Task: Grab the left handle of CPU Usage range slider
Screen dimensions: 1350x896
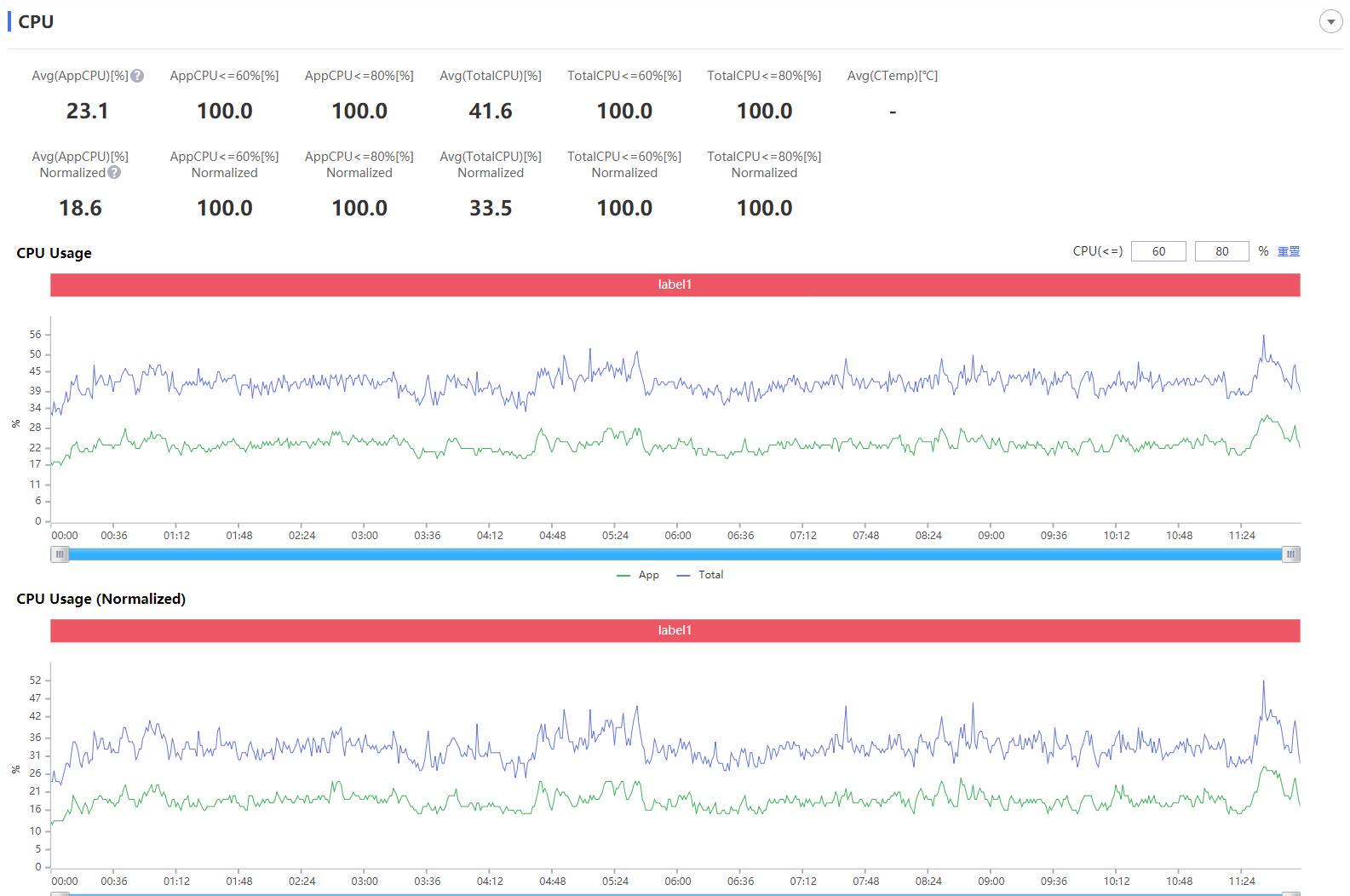Action: point(60,554)
